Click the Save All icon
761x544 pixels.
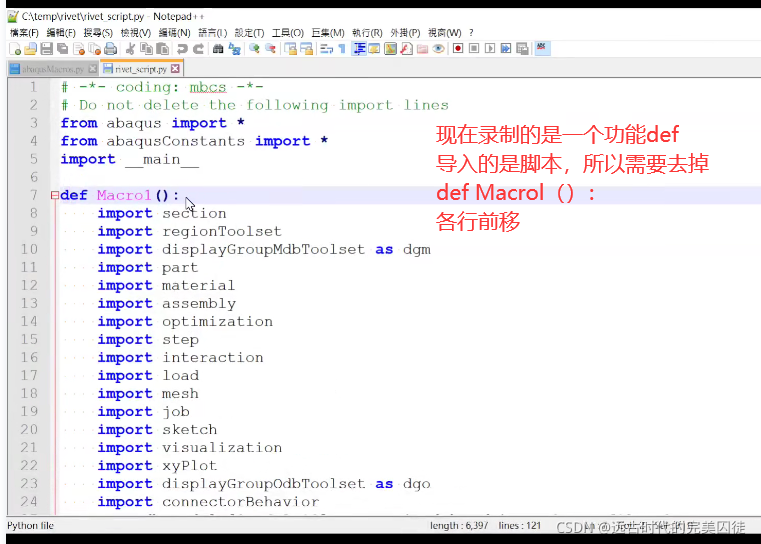[63, 49]
